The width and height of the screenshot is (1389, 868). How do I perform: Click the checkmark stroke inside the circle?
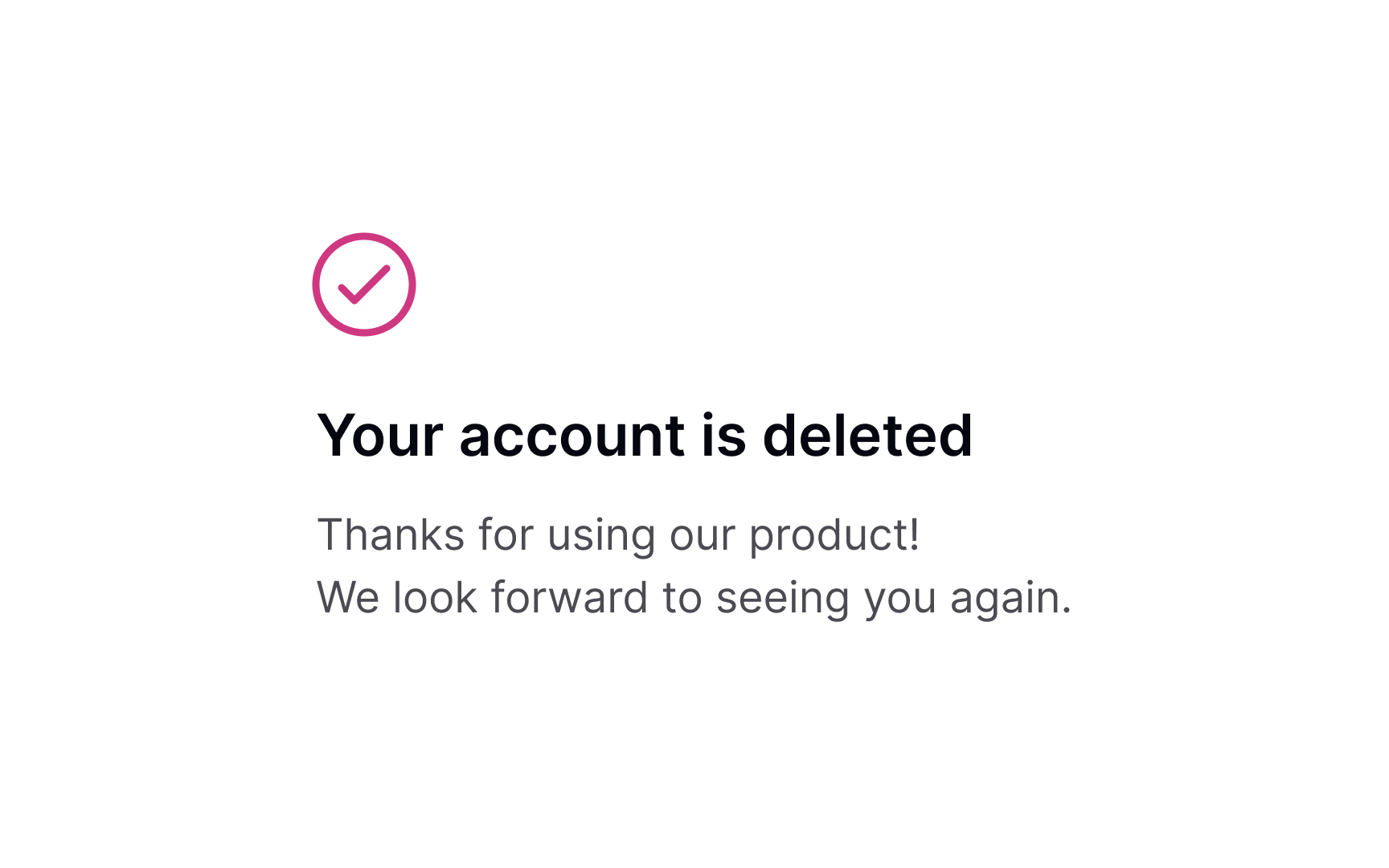(364, 285)
